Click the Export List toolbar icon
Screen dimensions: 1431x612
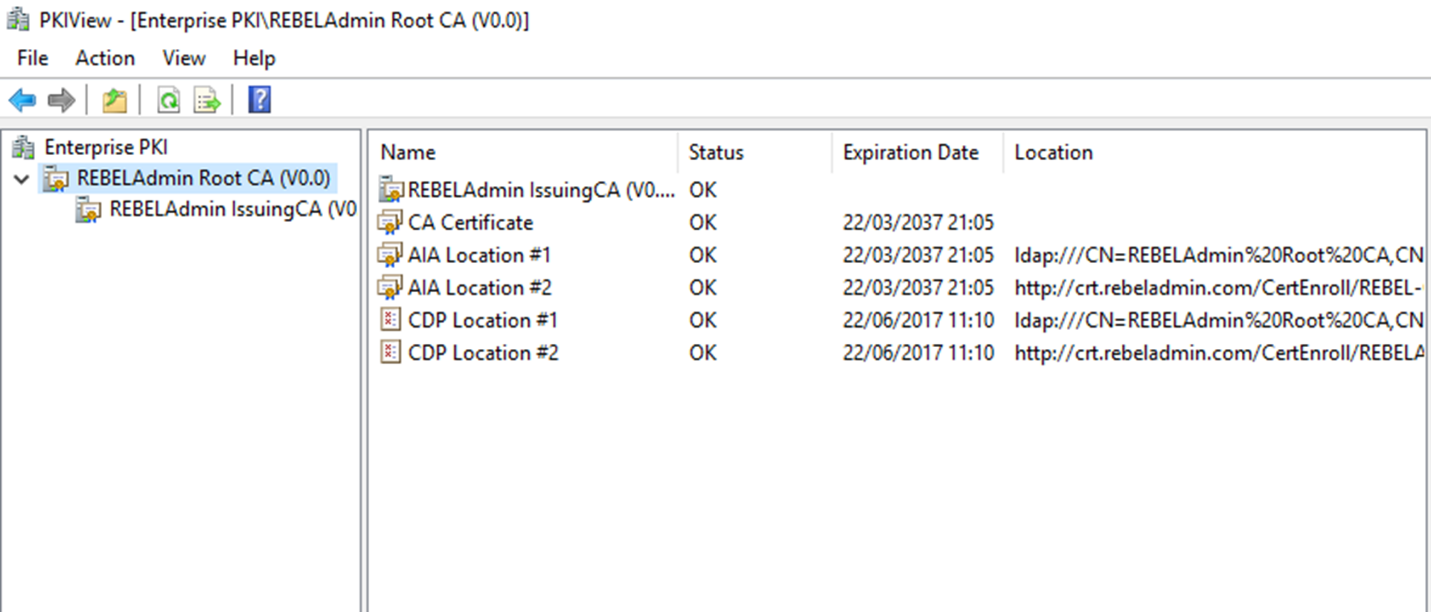207,100
